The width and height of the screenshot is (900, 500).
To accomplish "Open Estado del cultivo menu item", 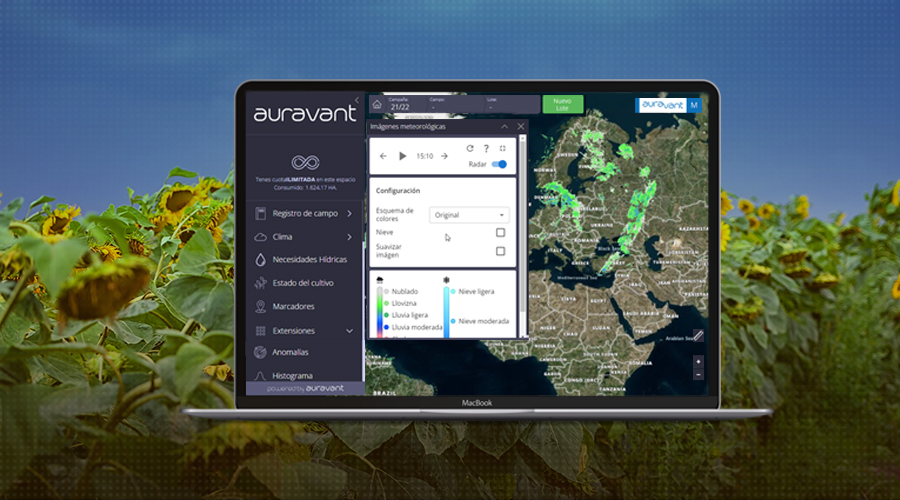I will [302, 283].
